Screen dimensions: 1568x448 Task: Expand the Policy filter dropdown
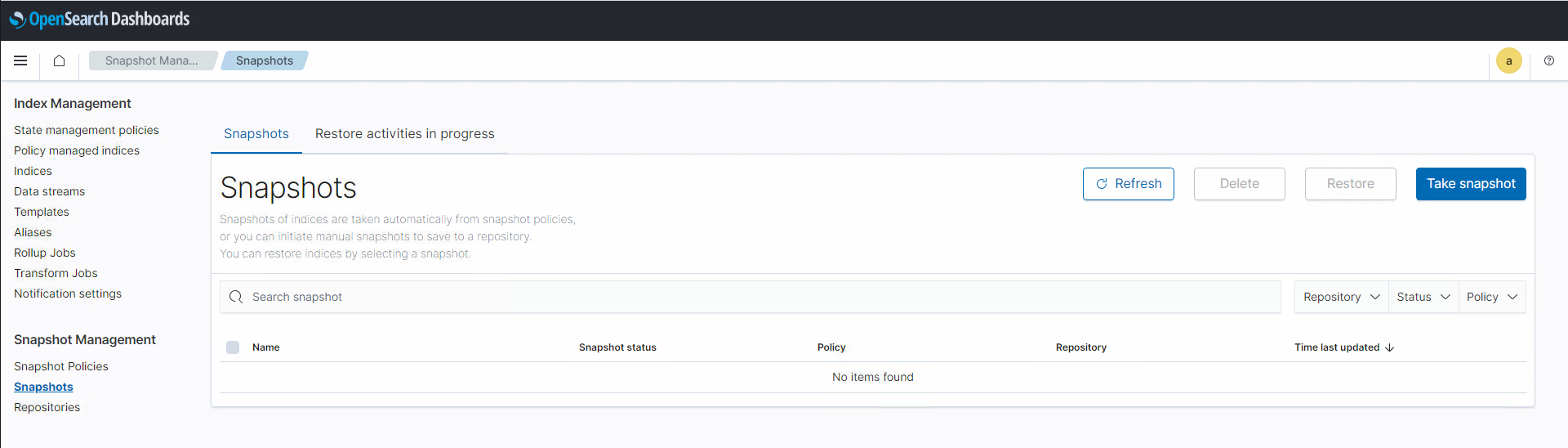[1491, 297]
